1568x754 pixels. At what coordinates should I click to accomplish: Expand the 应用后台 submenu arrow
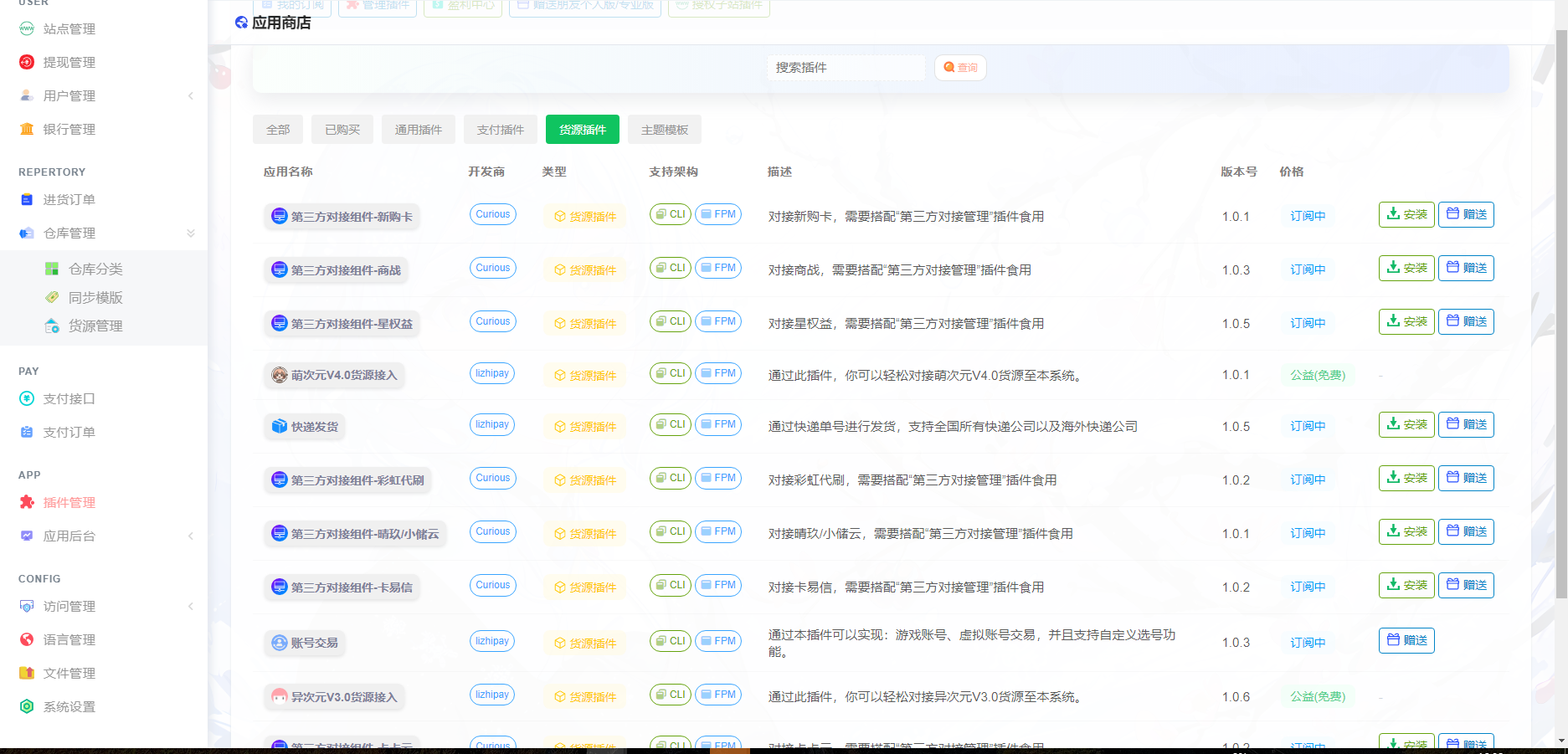(191, 536)
